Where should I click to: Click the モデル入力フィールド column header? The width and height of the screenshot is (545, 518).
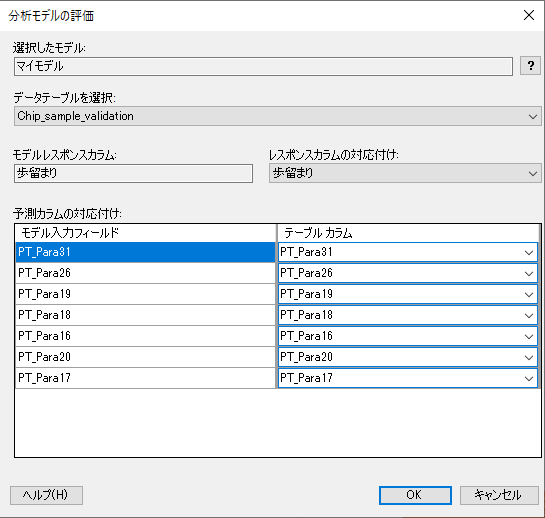146,233
